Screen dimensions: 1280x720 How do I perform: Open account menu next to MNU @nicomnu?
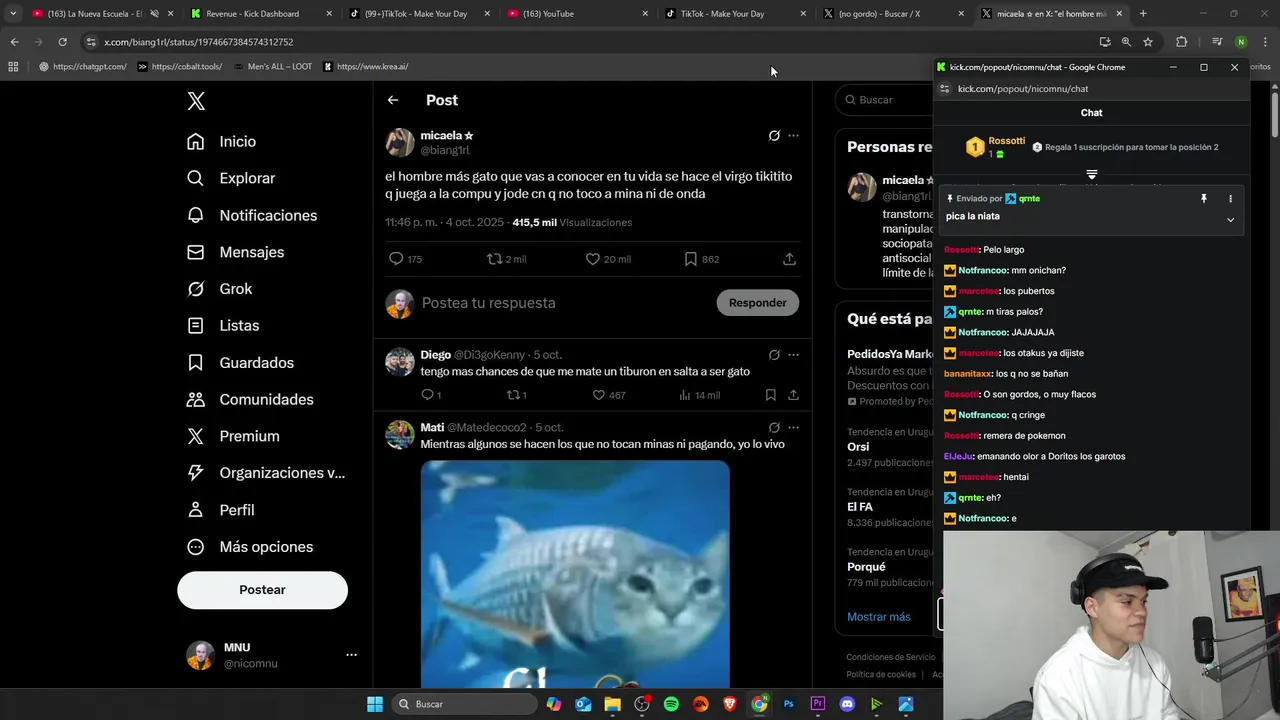click(351, 655)
